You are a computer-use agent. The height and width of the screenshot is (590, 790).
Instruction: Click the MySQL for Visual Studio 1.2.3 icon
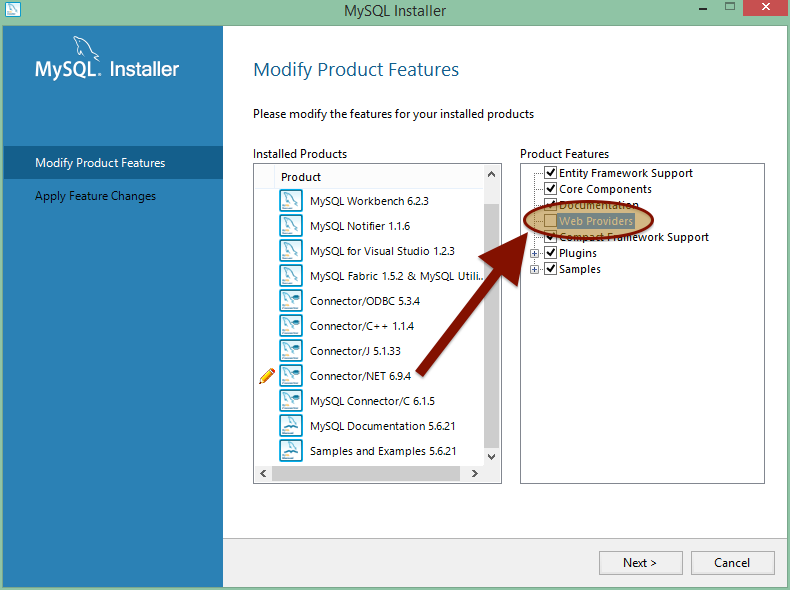(291, 250)
